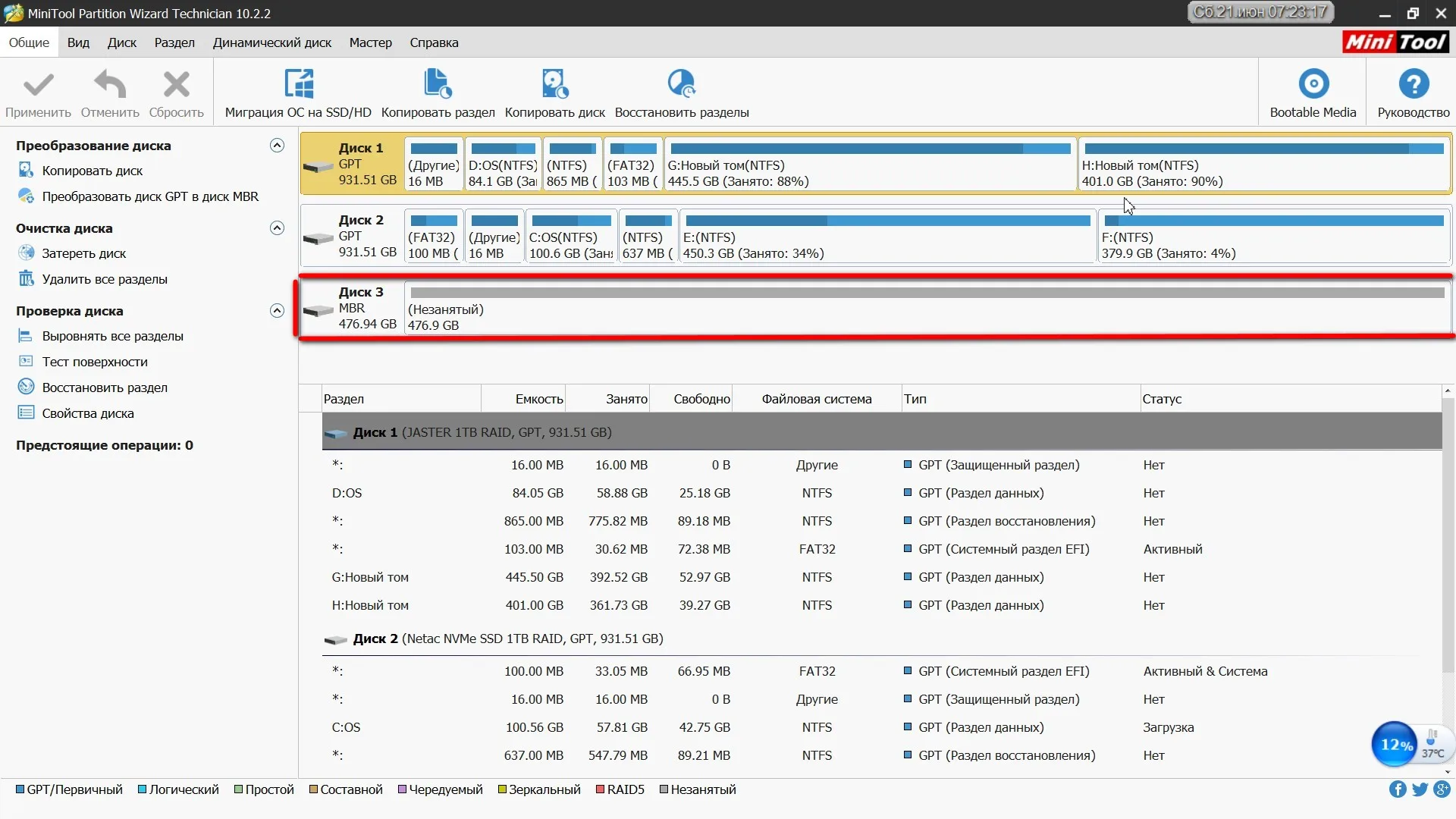Click the Отменить undo arrow

[110, 84]
